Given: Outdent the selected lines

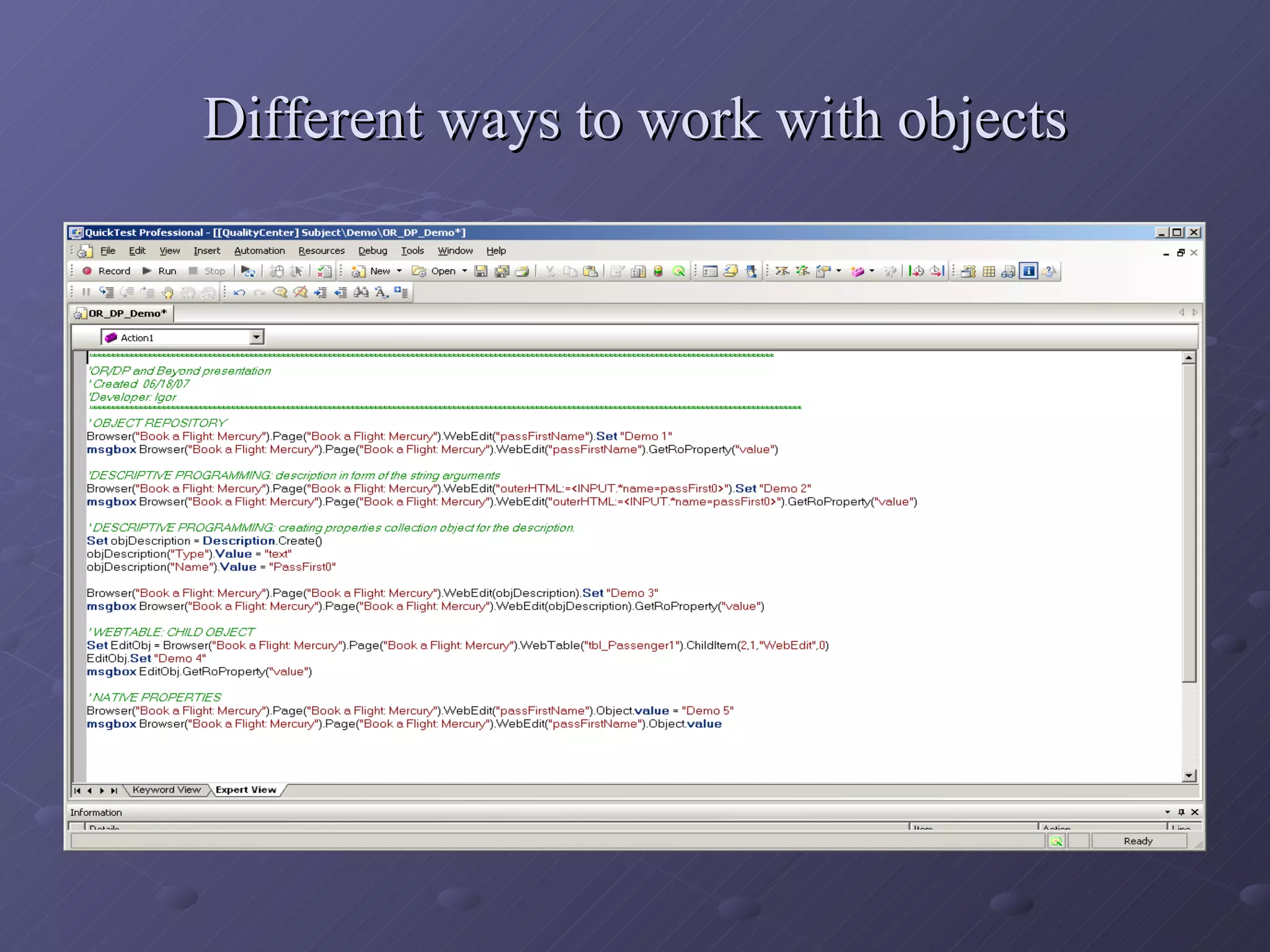Looking at the screenshot, I should click(x=340, y=292).
